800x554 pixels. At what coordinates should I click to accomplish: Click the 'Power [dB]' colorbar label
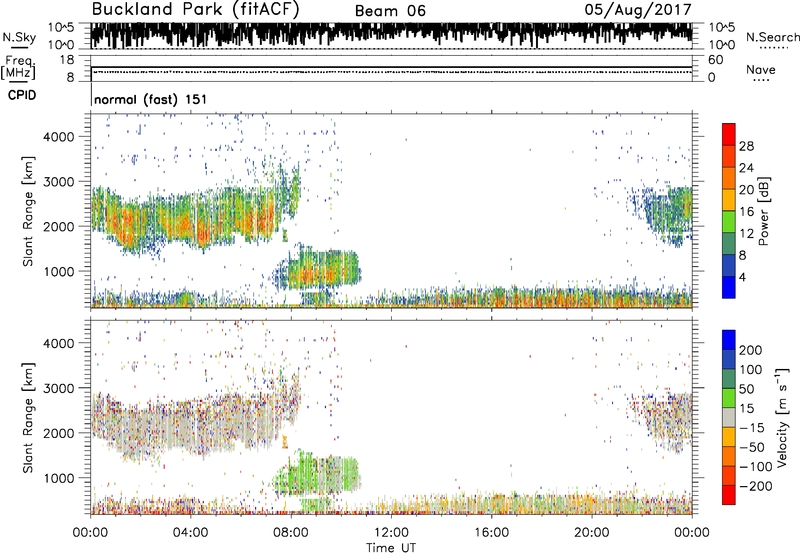(x=763, y=211)
